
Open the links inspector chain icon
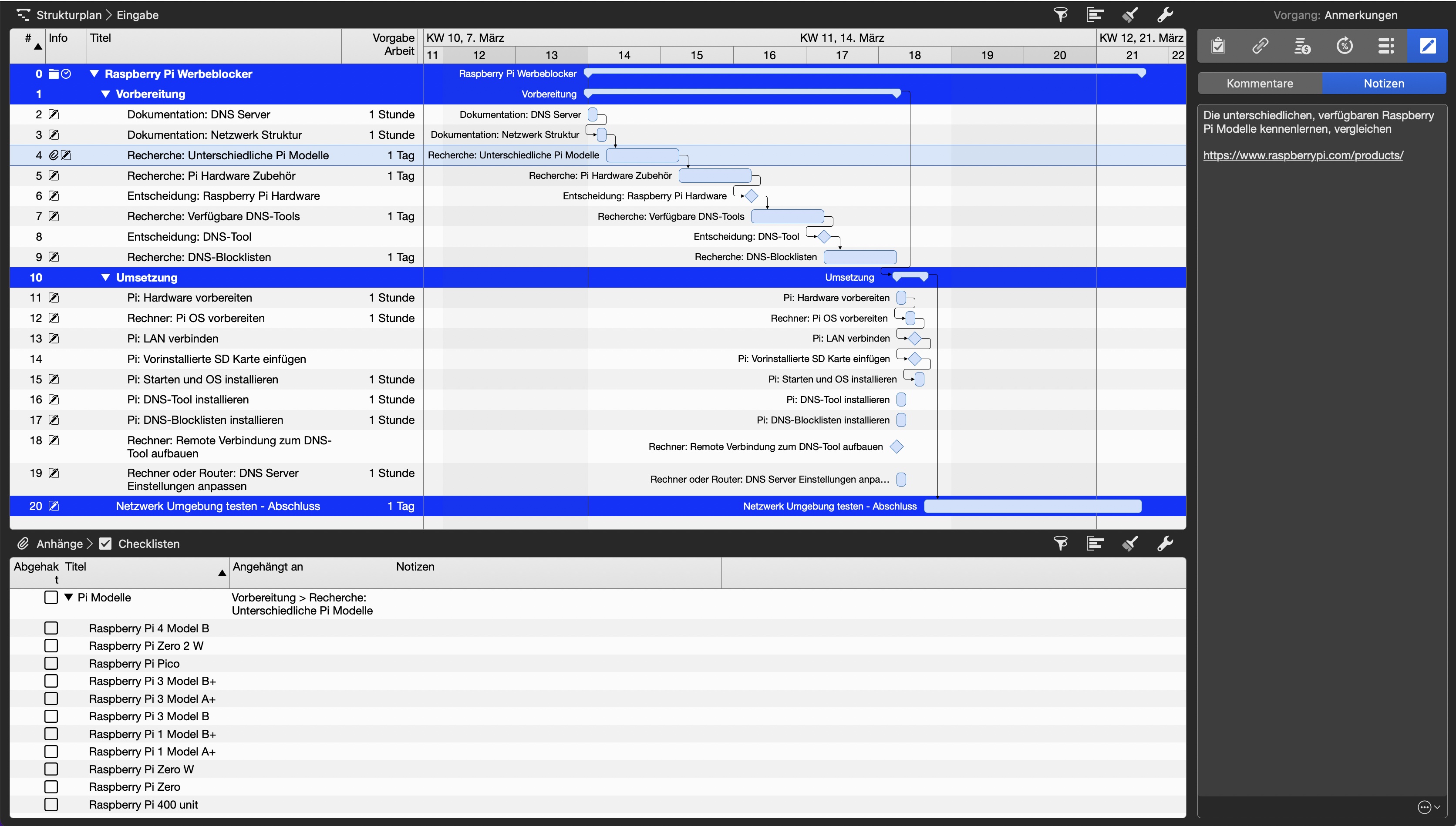coord(1261,45)
